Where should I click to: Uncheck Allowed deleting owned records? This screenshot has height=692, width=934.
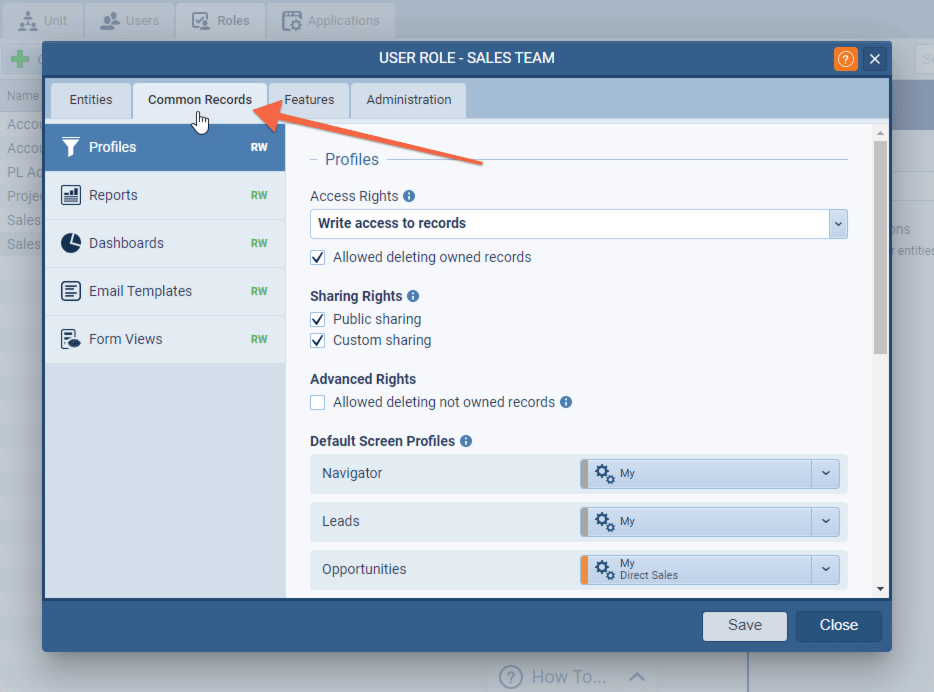pyautogui.click(x=318, y=257)
